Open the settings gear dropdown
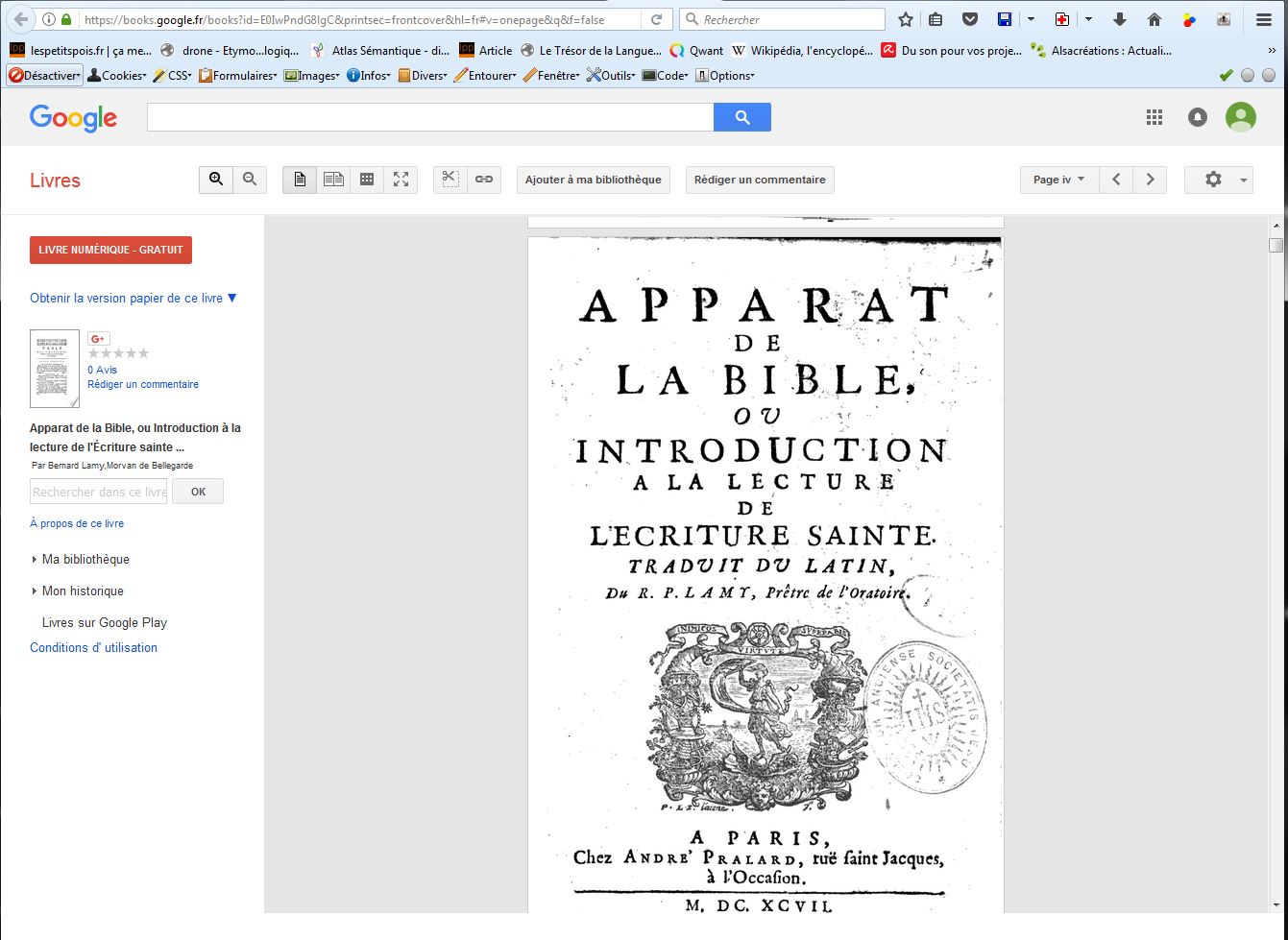The image size is (1288, 940). point(1218,180)
